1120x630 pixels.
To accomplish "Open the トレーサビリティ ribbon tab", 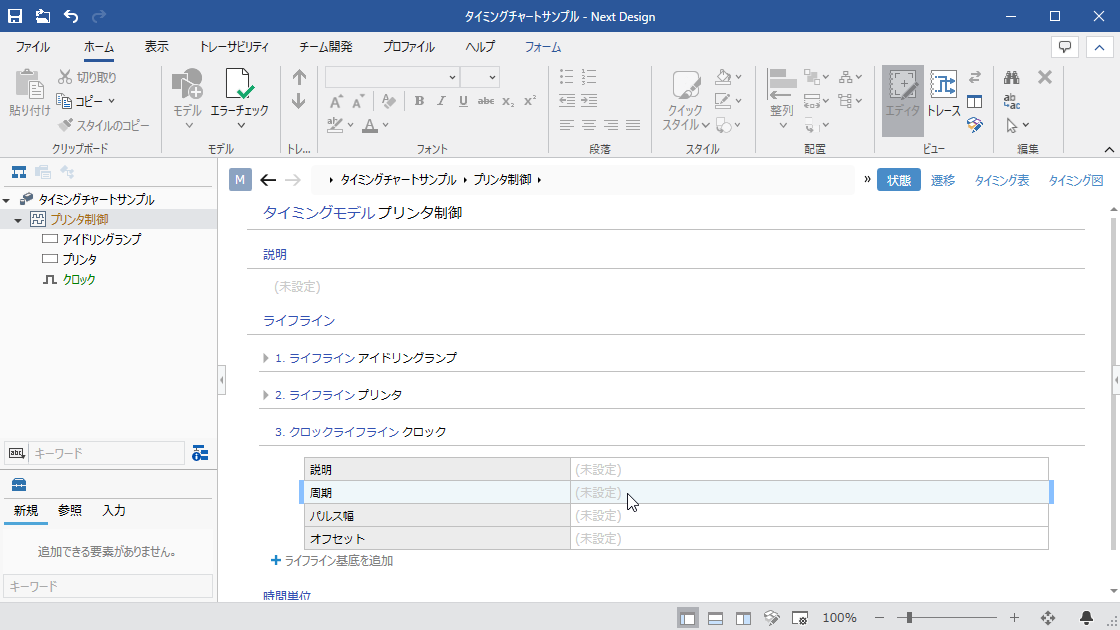I will 234,47.
